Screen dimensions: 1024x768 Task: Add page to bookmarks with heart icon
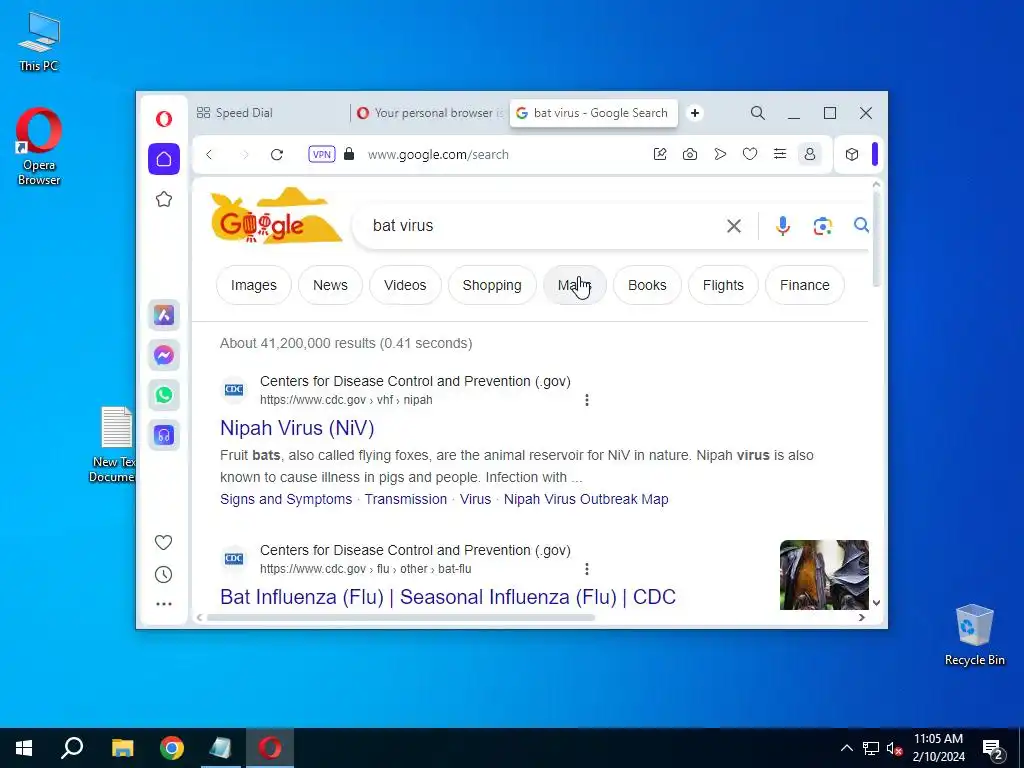750,154
